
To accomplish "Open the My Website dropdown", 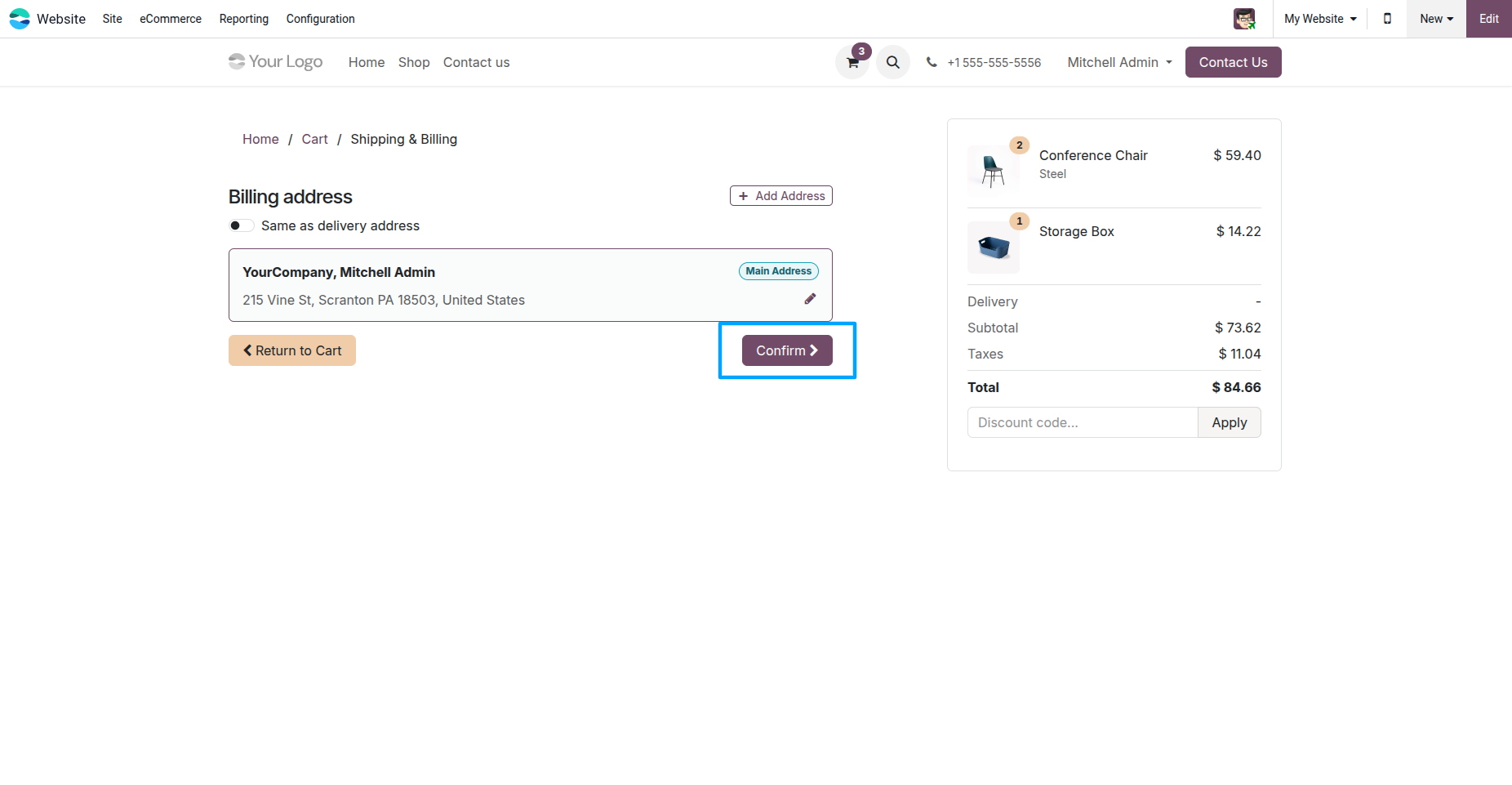I will [1319, 18].
